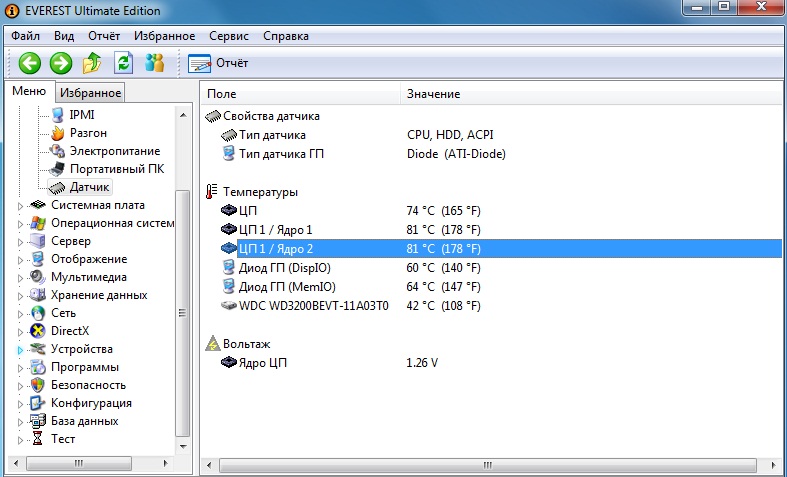
Task: Click the Программы icon
Action: [38, 367]
